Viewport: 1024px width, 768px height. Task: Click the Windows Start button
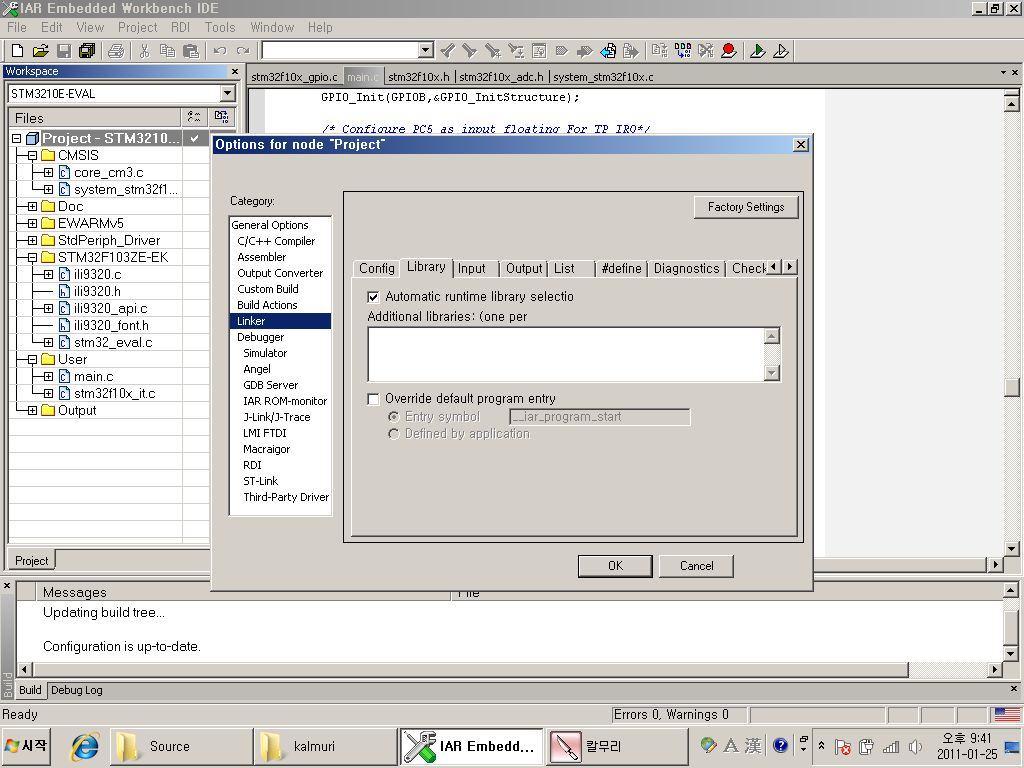(x=26, y=746)
